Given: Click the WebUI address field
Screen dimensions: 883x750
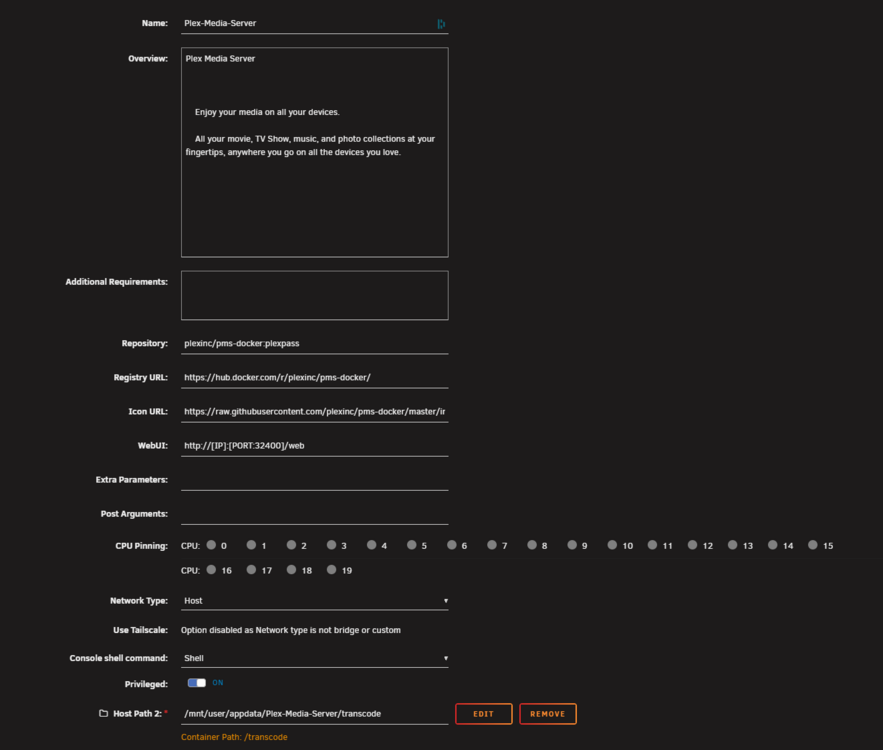Looking at the screenshot, I should click(314, 446).
